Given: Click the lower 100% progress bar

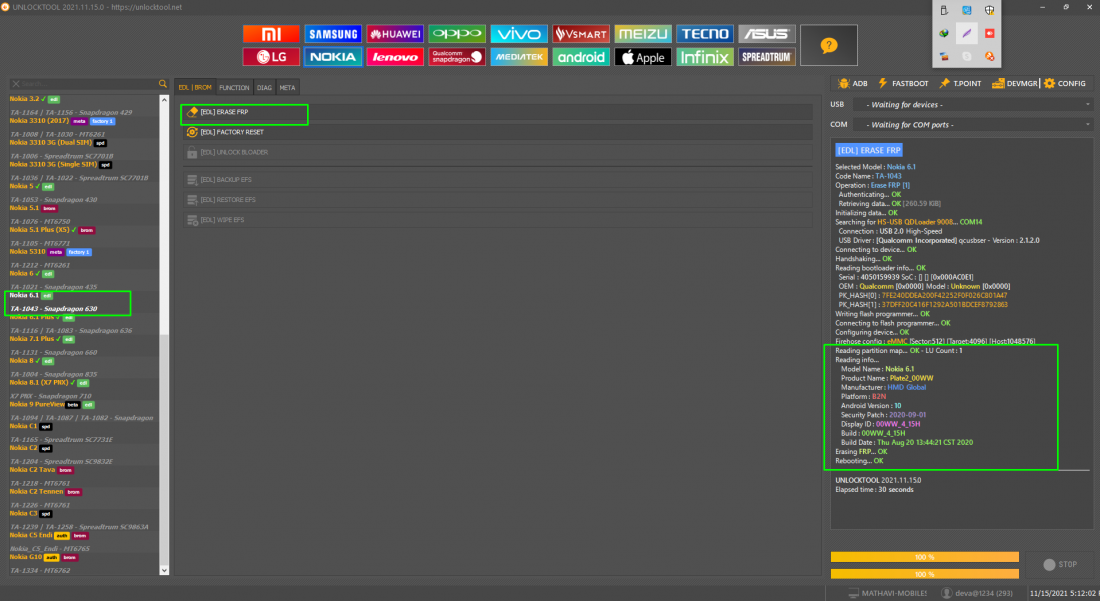Looking at the screenshot, I should pyautogui.click(x=925, y=574).
